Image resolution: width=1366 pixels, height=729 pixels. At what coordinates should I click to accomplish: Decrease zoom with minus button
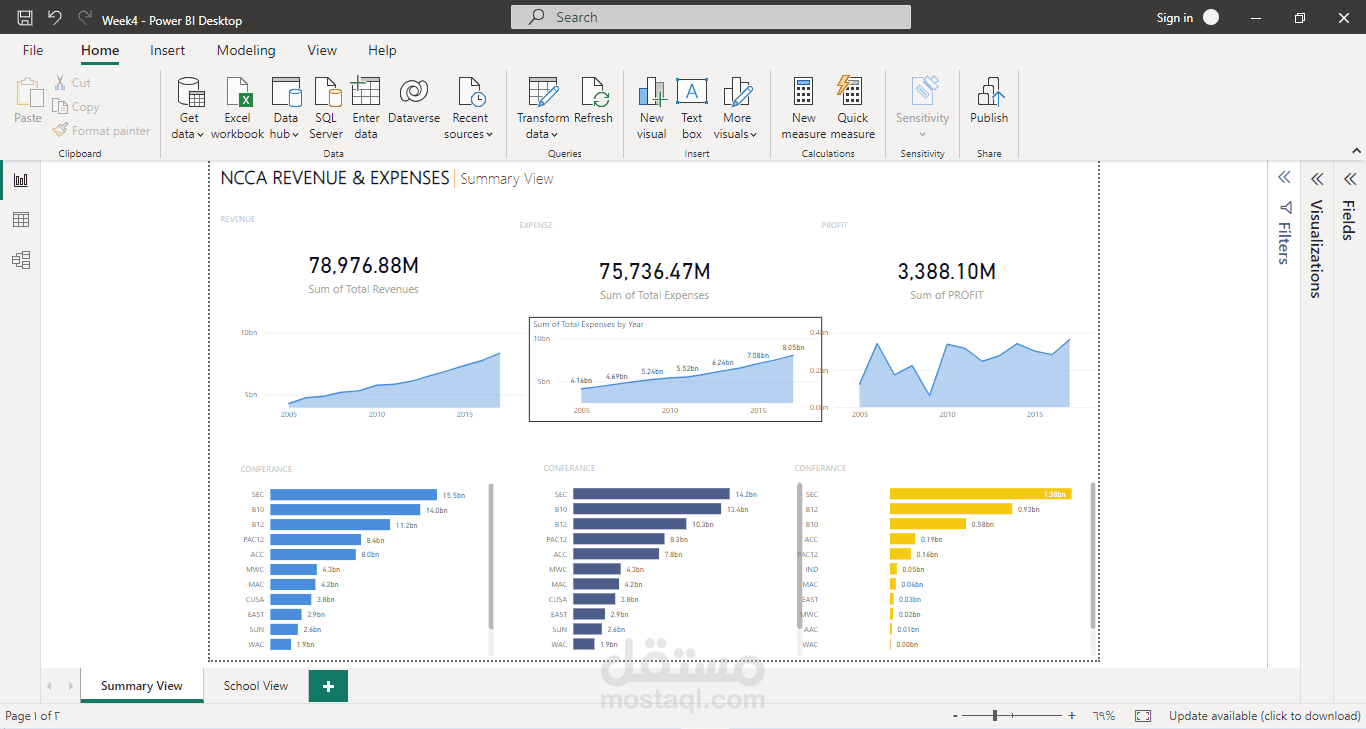pos(956,716)
